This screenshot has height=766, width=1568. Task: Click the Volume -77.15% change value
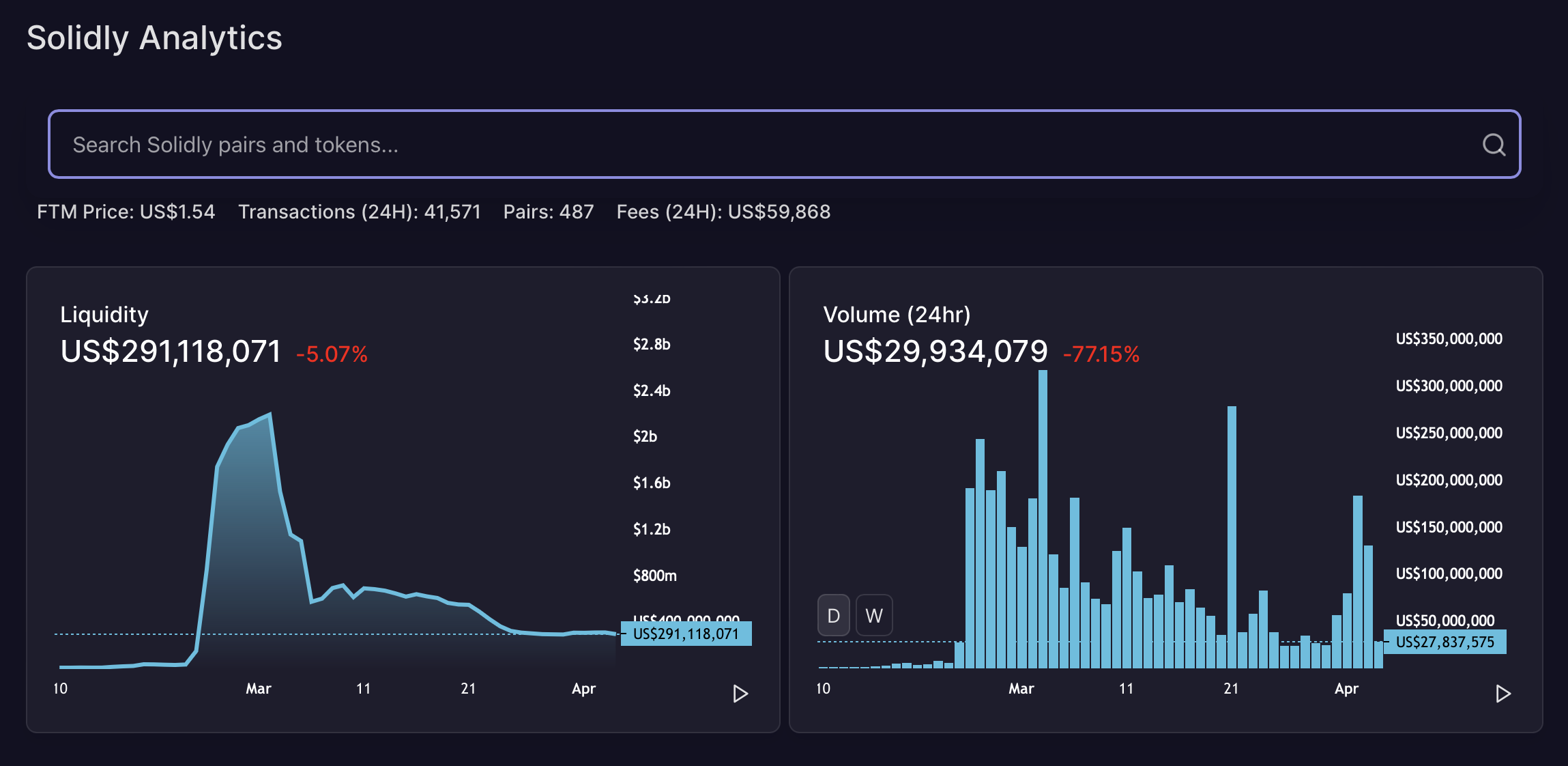1101,354
